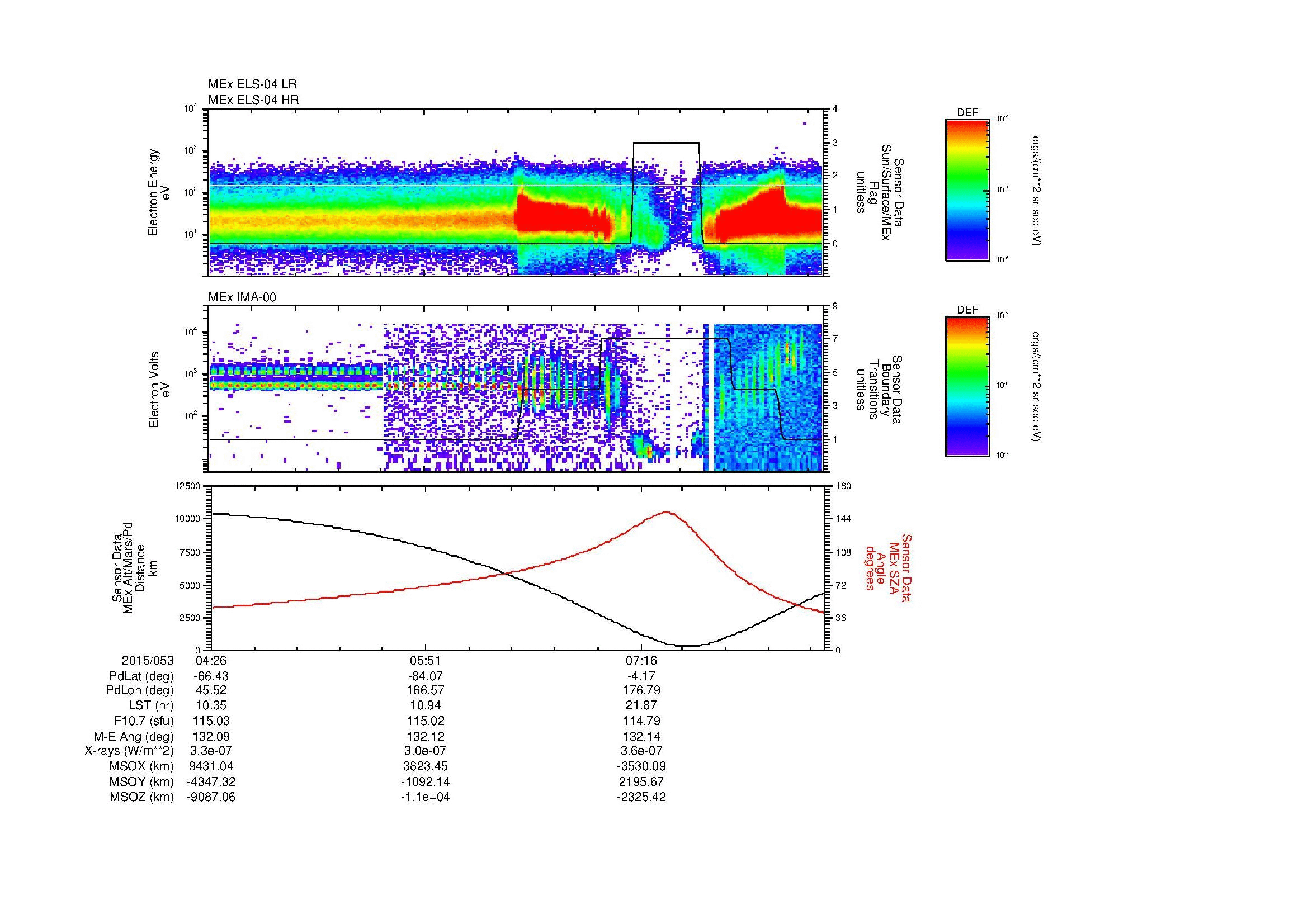The image size is (1308, 924).
Task: Click the date label '2015/053'
Action: click(148, 660)
